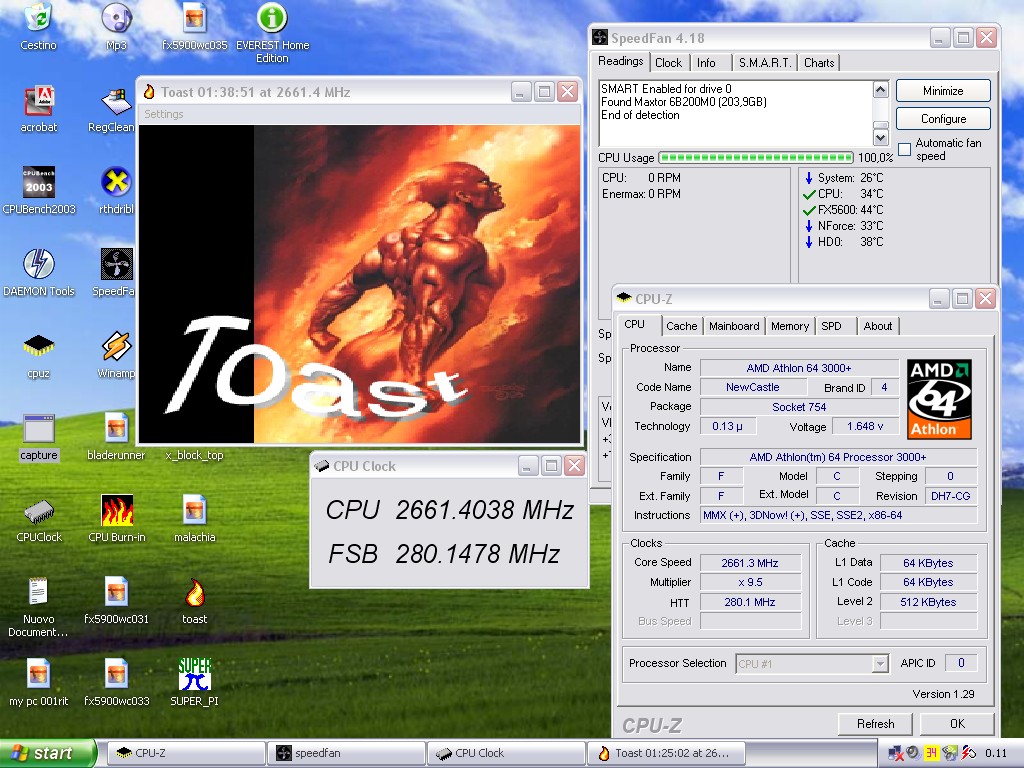The height and width of the screenshot is (768, 1024).
Task: Open the About tab in CPU-Z
Action: [878, 326]
